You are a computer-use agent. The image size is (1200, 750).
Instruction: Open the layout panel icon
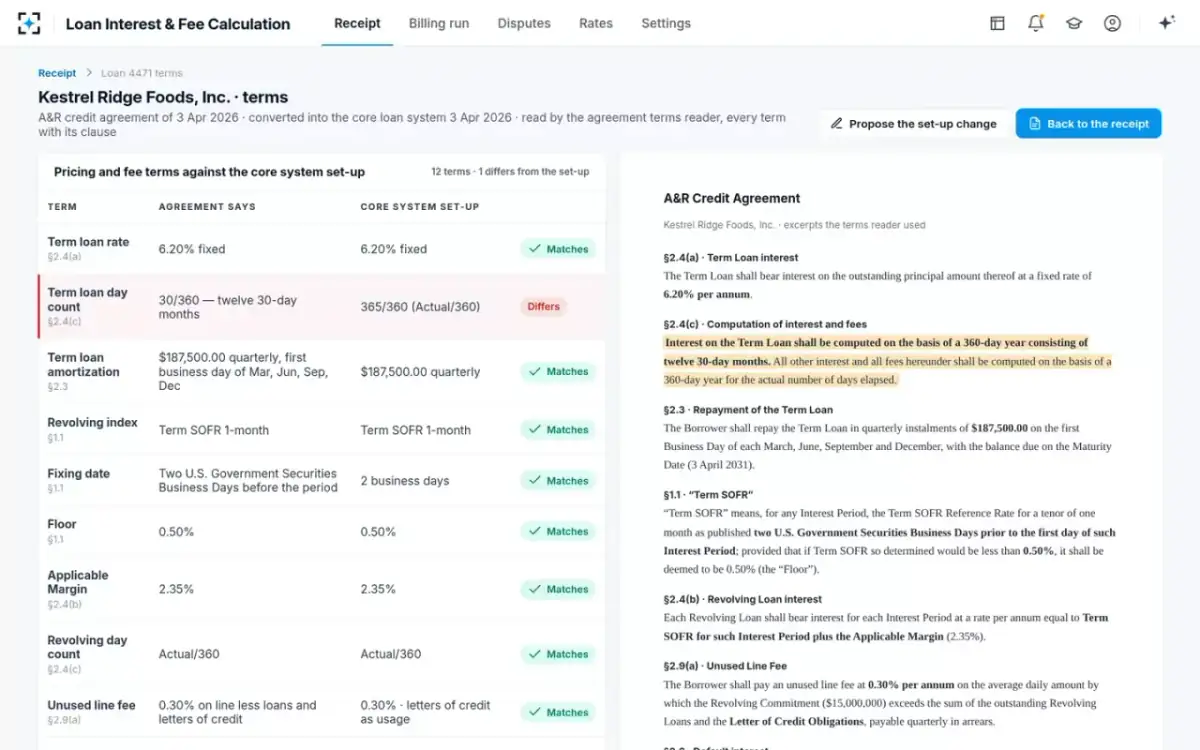[997, 23]
